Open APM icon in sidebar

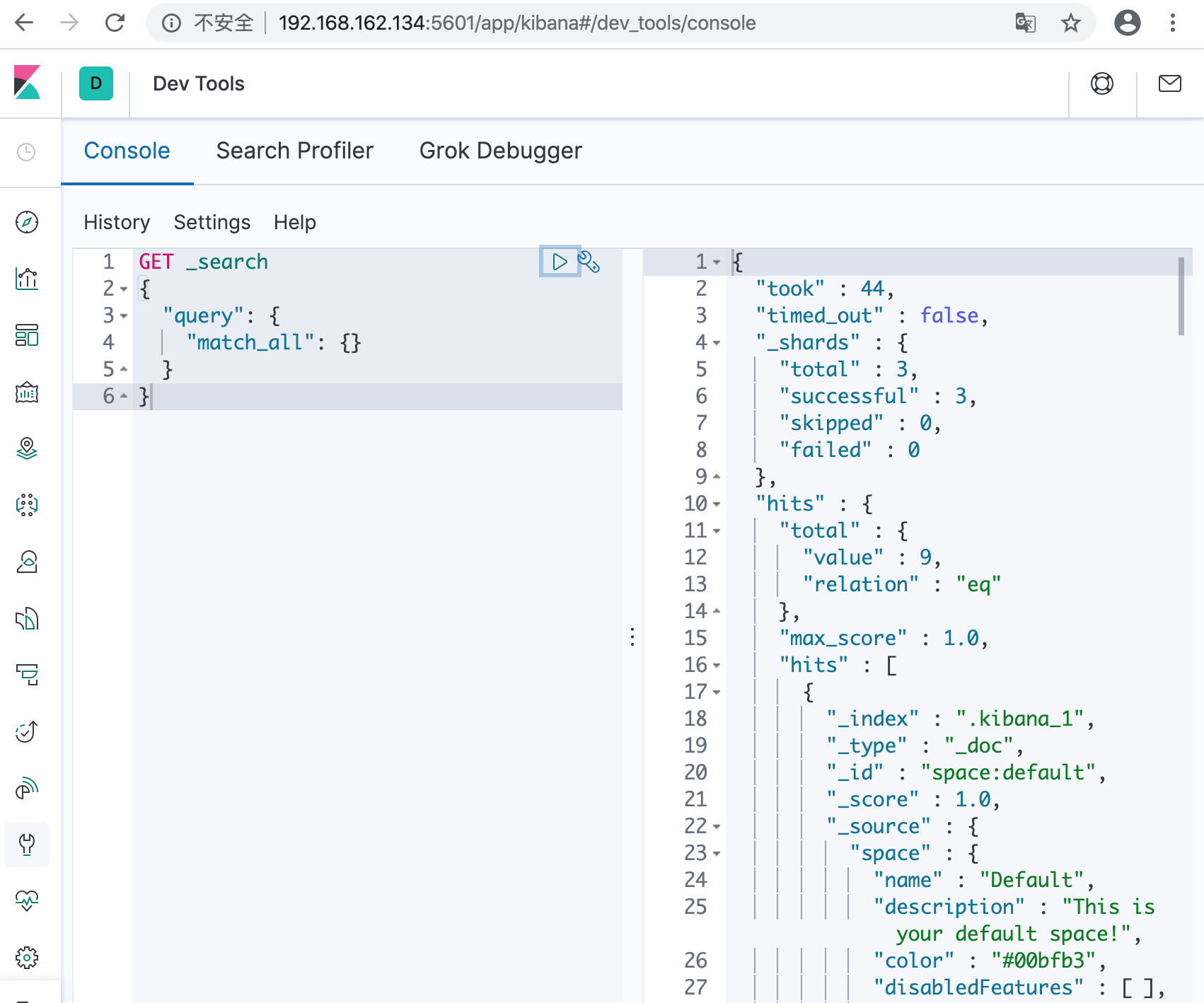(x=27, y=675)
